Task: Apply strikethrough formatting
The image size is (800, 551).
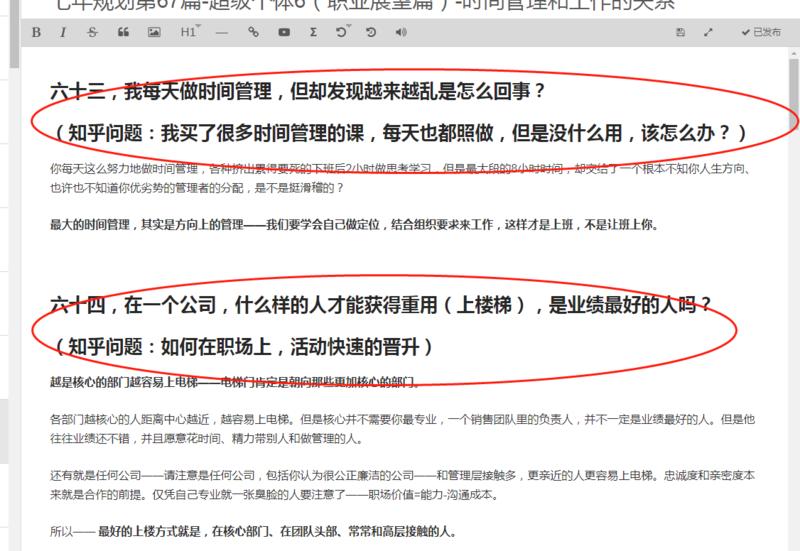Action: (92, 32)
